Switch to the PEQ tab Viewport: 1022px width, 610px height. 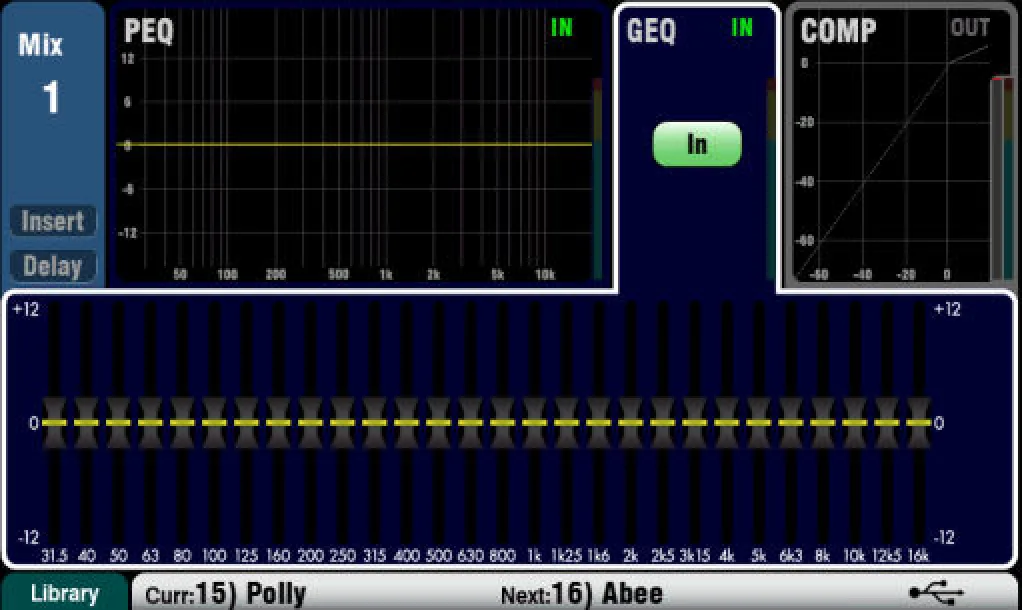click(x=149, y=30)
